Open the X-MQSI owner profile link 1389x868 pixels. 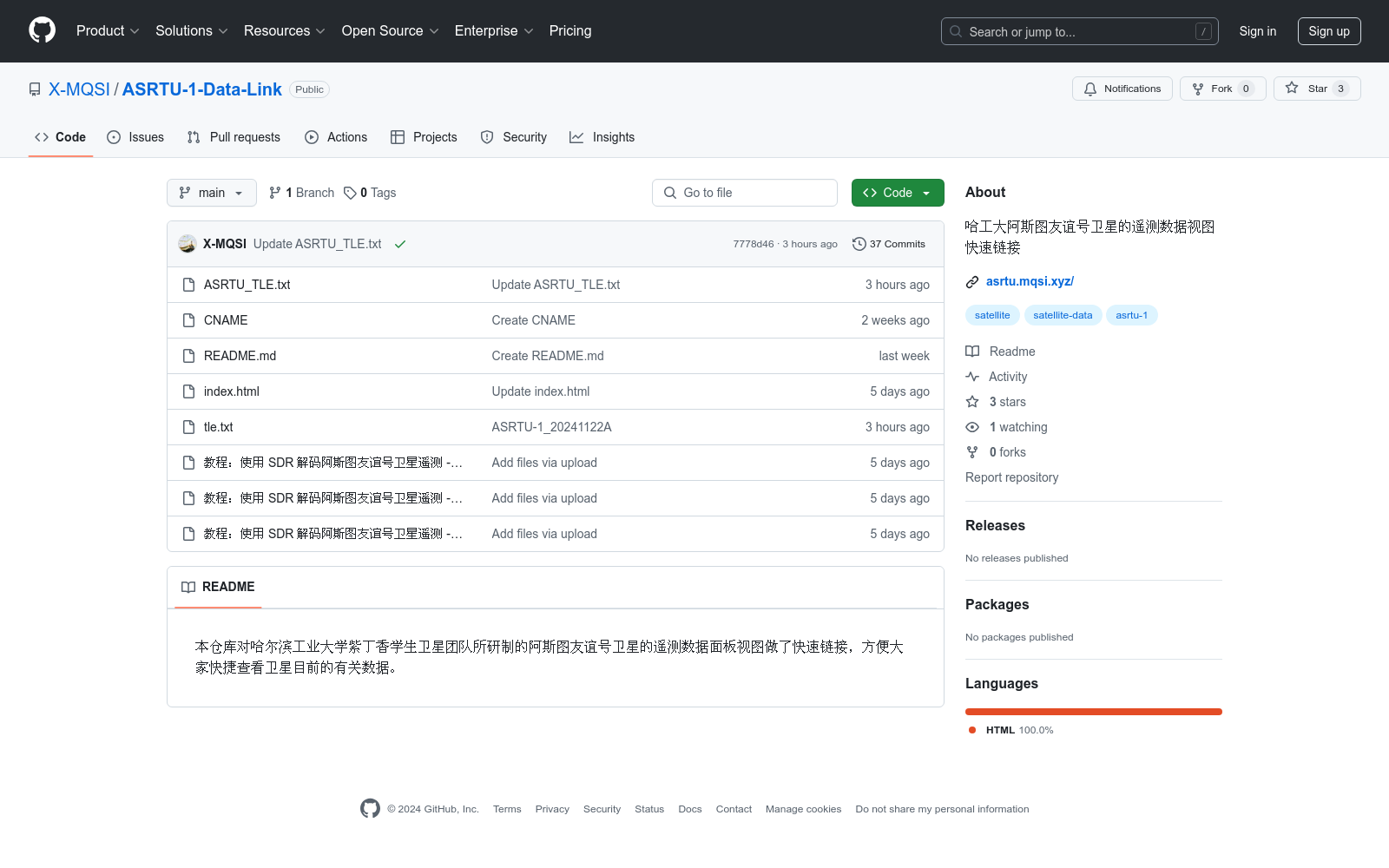79,89
